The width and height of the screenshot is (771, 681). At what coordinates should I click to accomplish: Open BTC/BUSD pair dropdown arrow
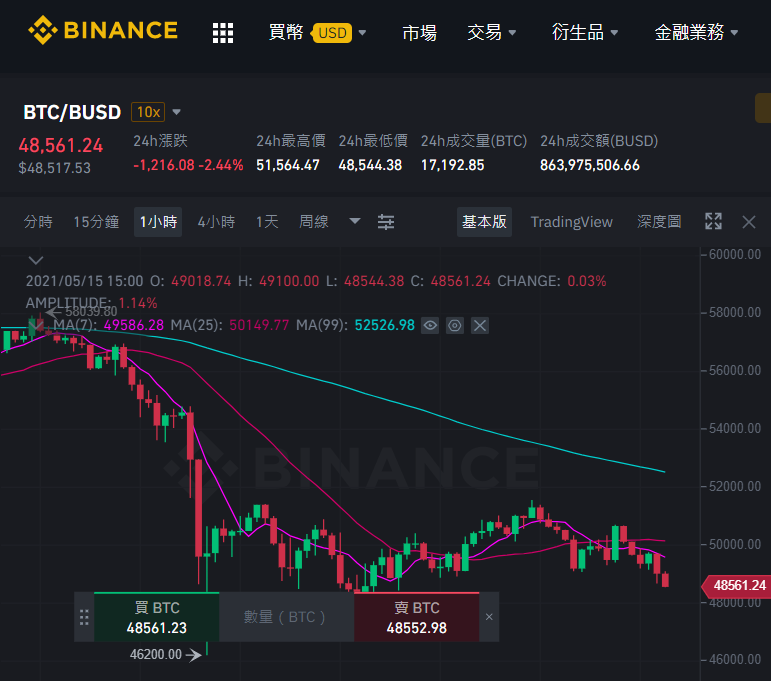[x=177, y=112]
